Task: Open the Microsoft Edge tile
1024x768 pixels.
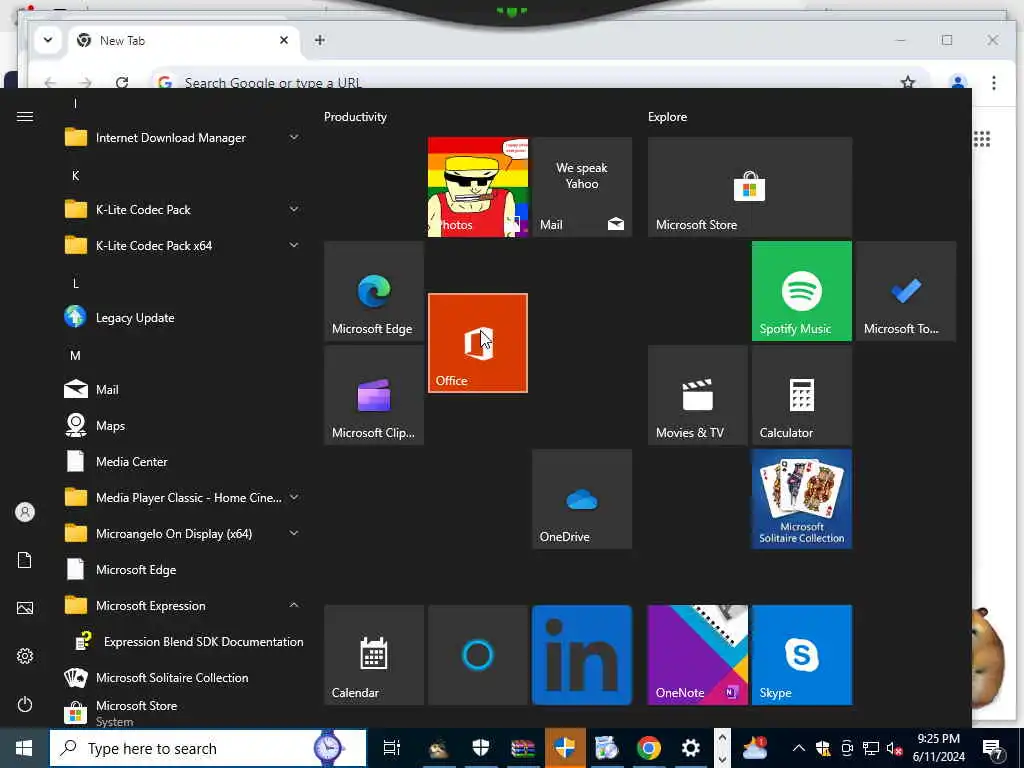Action: (x=374, y=291)
